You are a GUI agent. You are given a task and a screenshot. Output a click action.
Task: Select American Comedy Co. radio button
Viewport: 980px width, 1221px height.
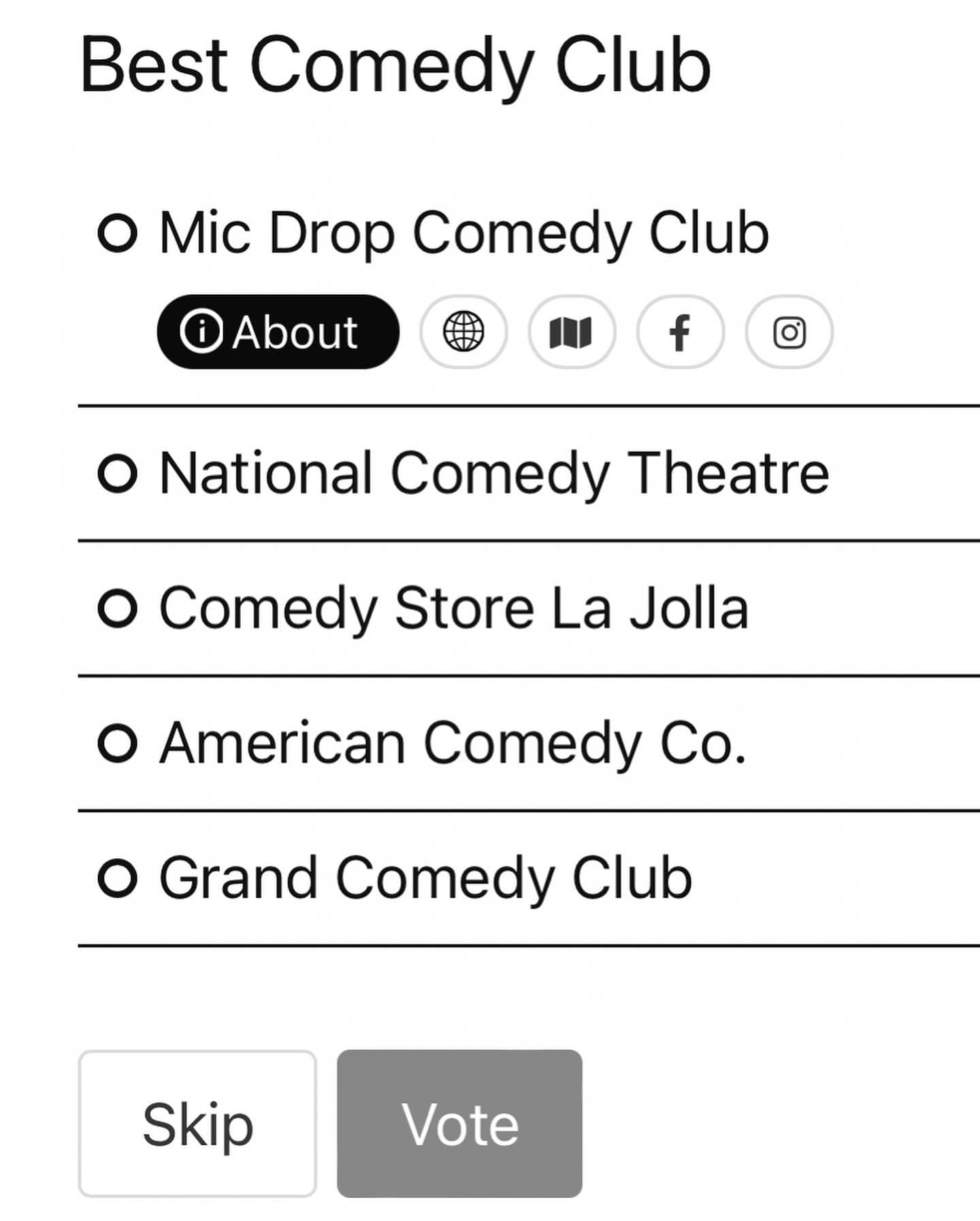118,743
